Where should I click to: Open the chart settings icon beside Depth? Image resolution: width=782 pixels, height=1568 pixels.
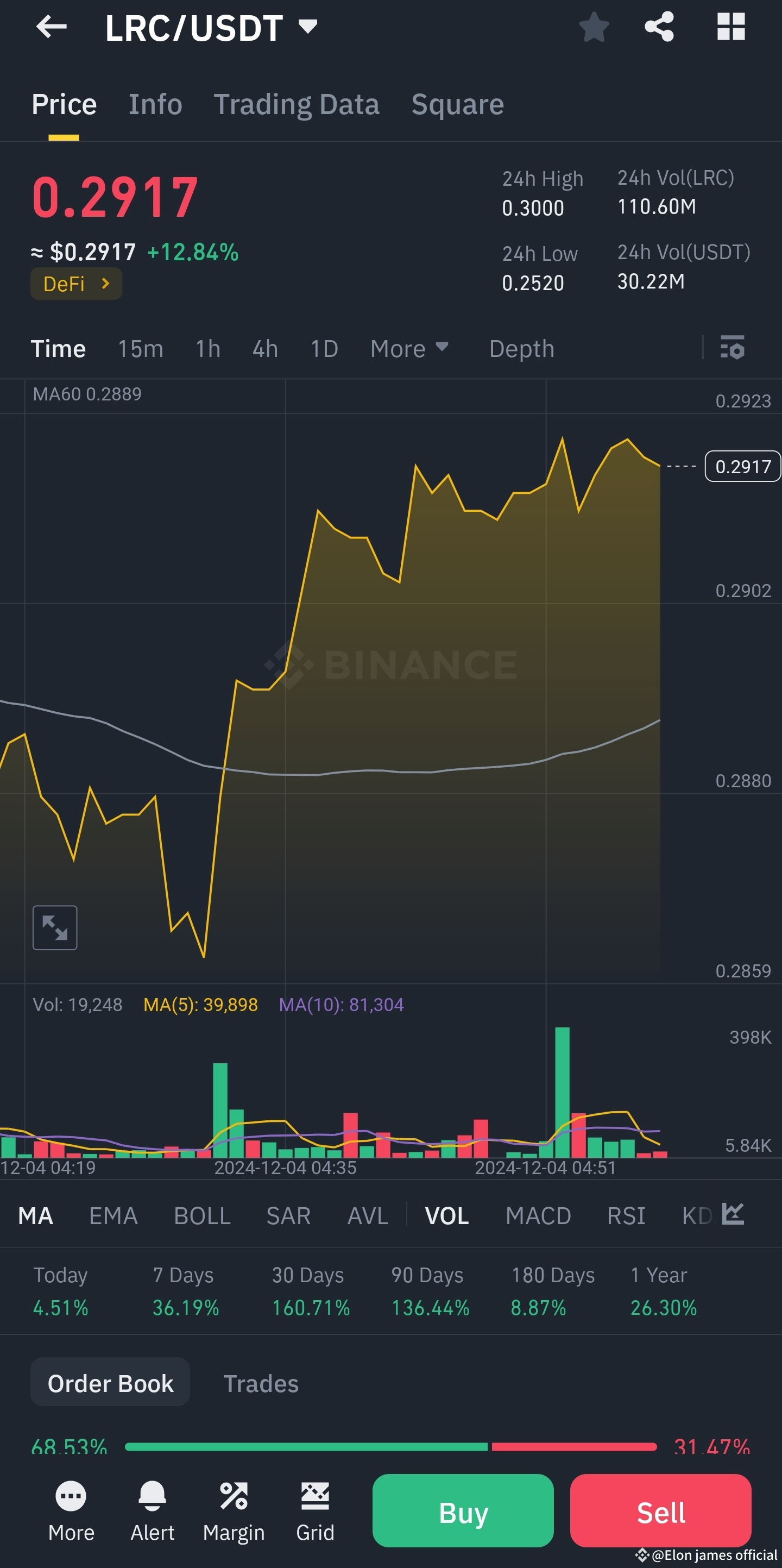pyautogui.click(x=733, y=348)
